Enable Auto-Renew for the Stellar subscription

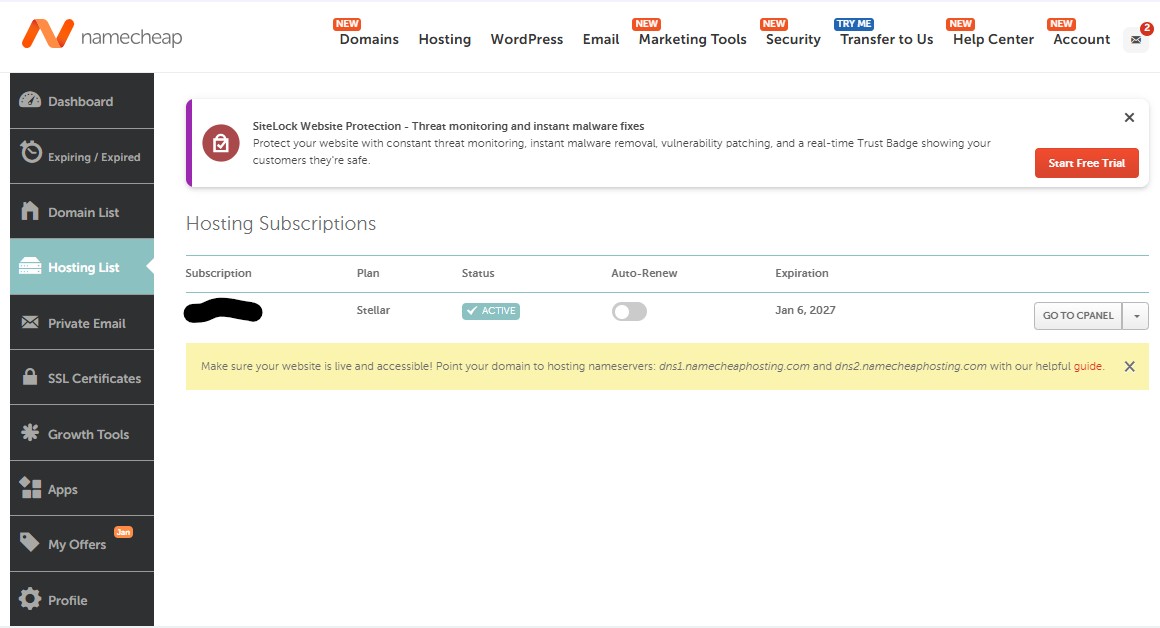click(629, 311)
